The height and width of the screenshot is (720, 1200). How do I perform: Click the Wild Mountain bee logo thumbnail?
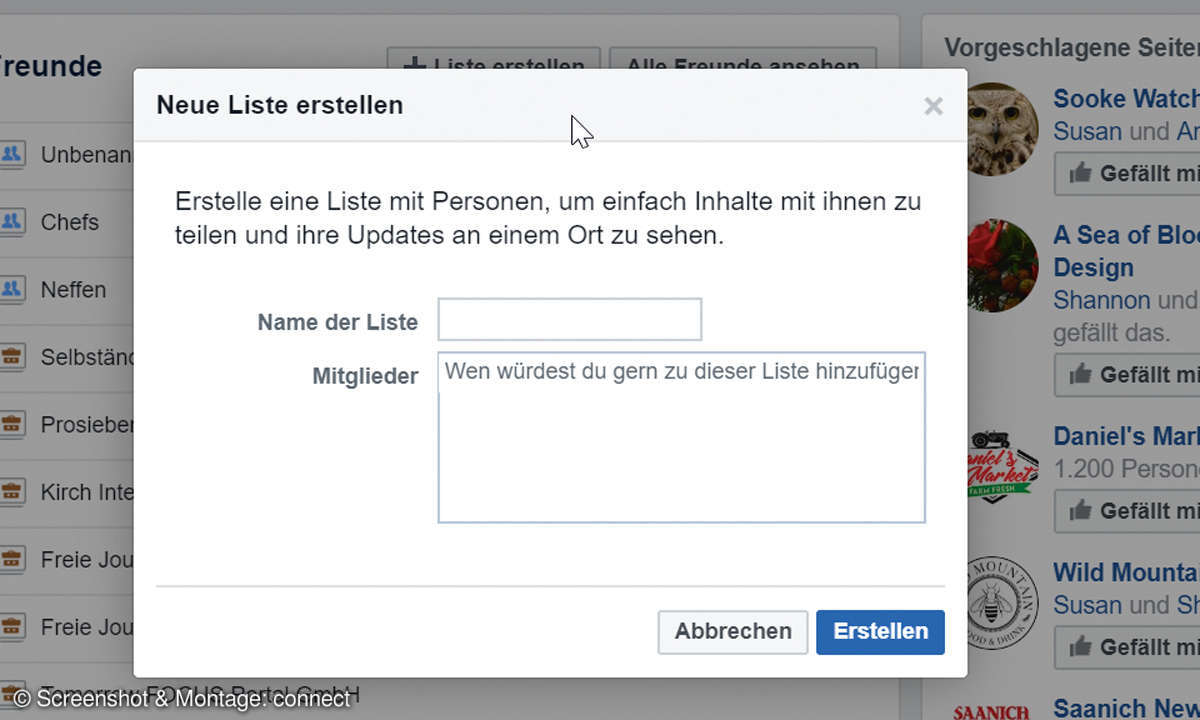tap(1002, 603)
